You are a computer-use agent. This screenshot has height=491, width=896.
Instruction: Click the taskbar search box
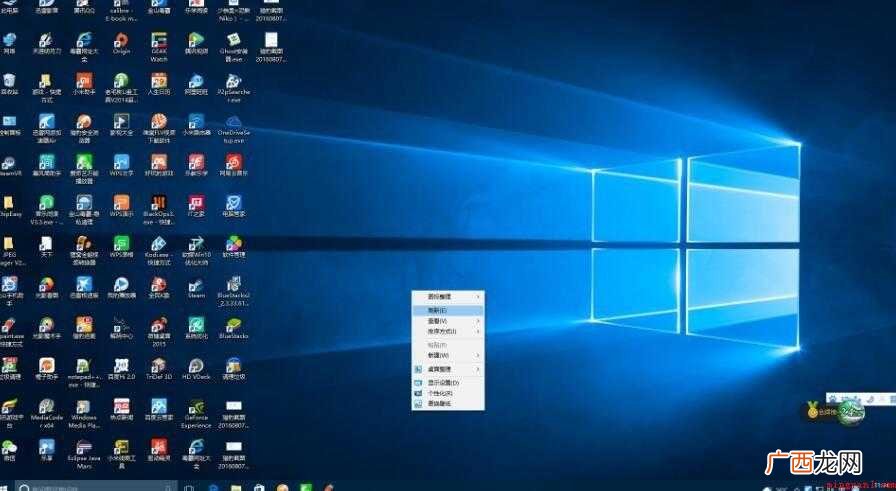point(96,487)
